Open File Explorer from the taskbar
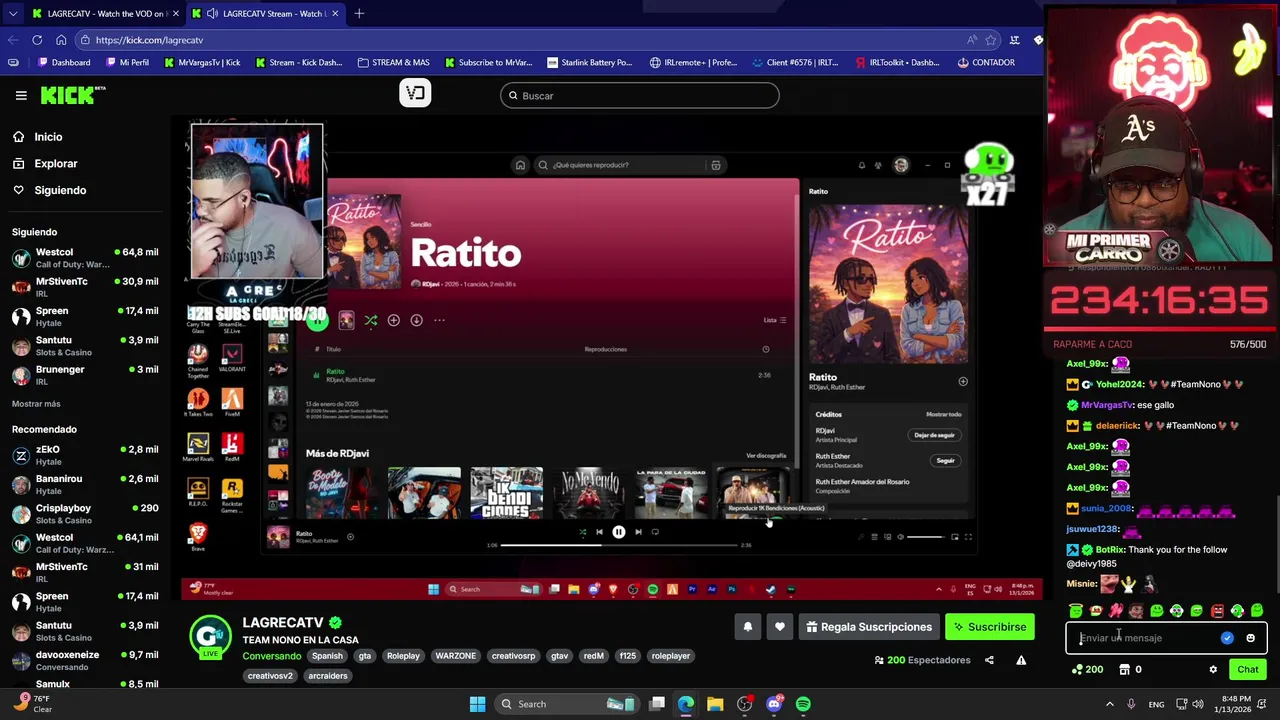1280x720 pixels. pyautogui.click(x=715, y=704)
